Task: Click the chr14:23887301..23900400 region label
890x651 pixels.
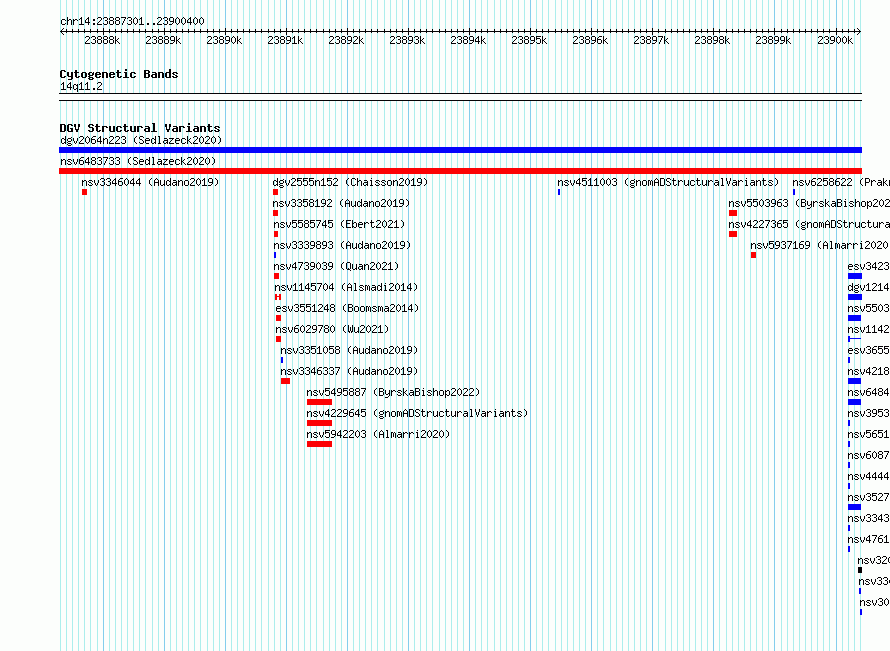Action: point(132,21)
